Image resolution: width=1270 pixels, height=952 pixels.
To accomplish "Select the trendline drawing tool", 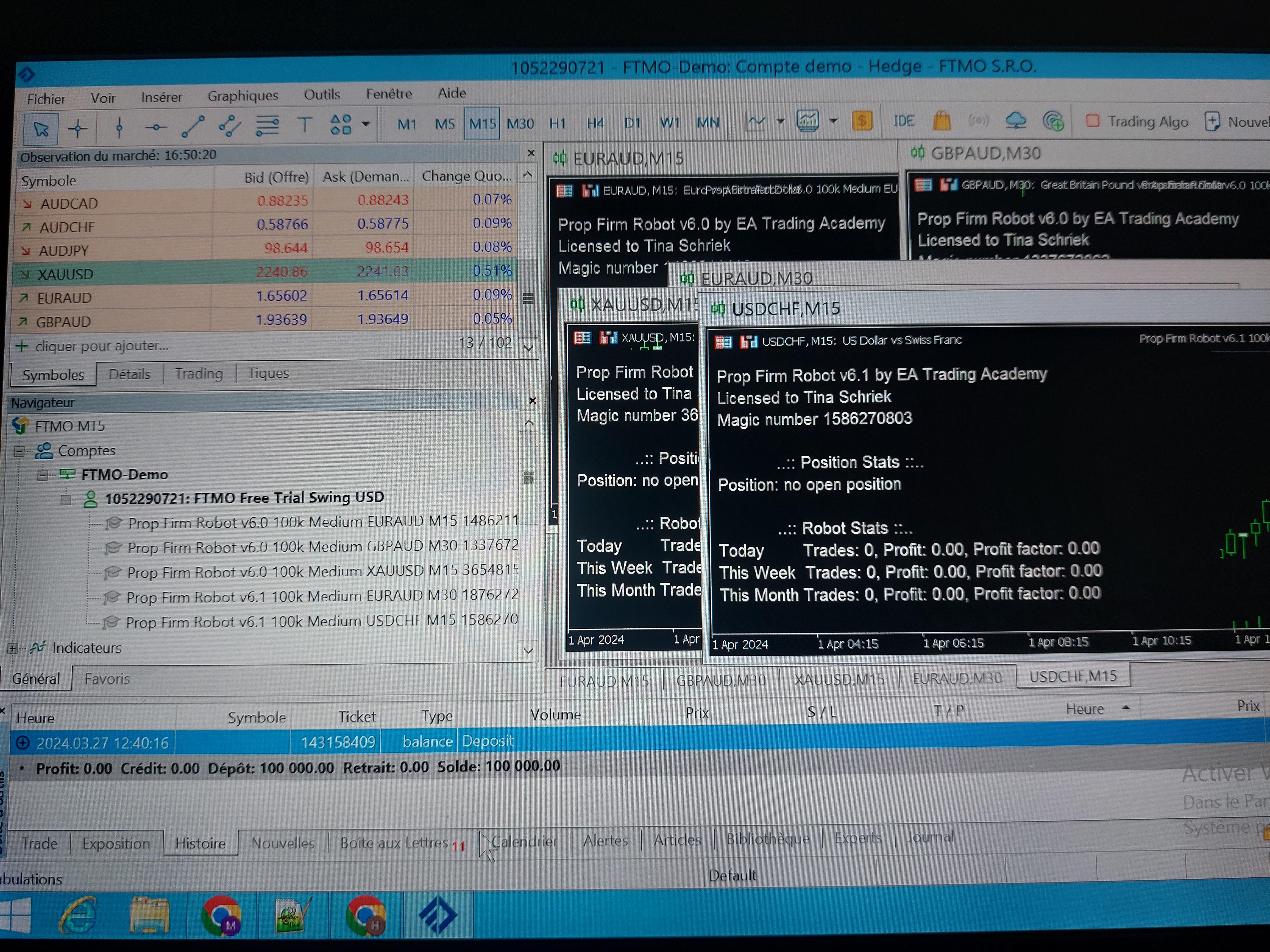I will 193,127.
